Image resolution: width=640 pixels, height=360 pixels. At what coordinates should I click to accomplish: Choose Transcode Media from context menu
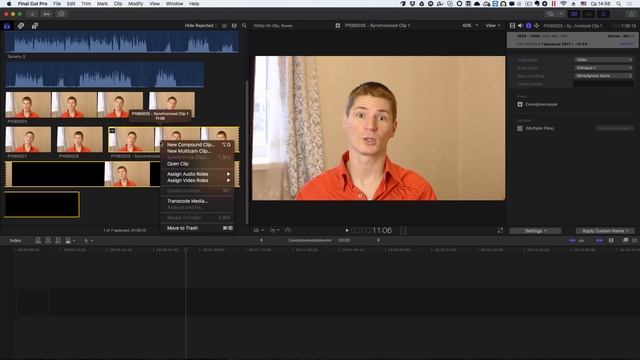click(199, 201)
